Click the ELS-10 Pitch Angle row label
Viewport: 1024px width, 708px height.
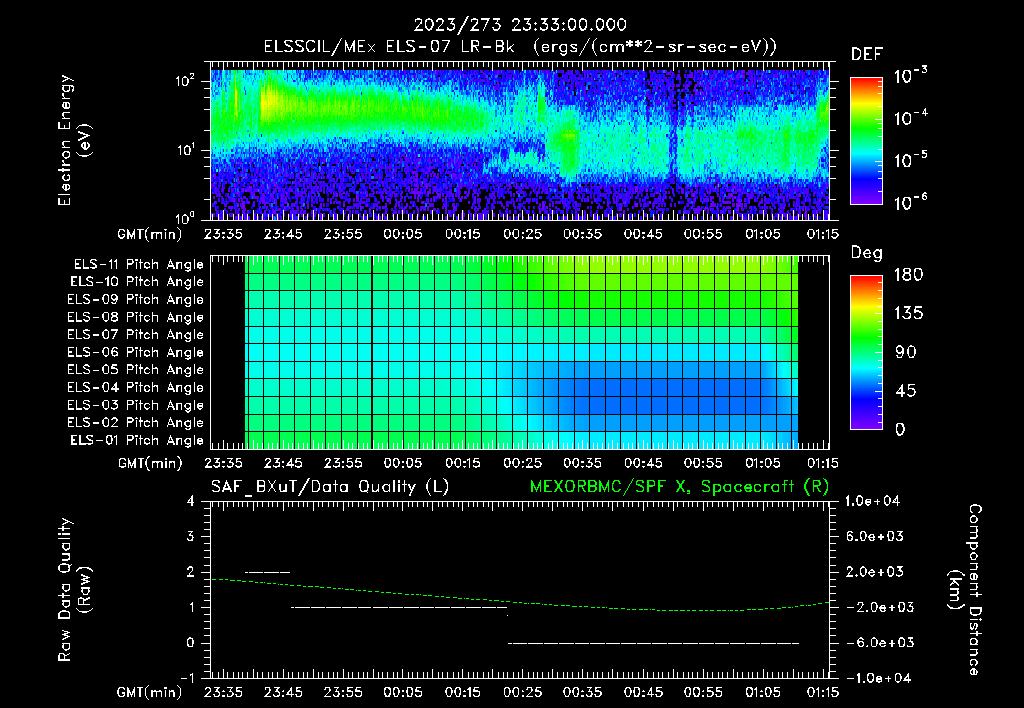pos(137,282)
